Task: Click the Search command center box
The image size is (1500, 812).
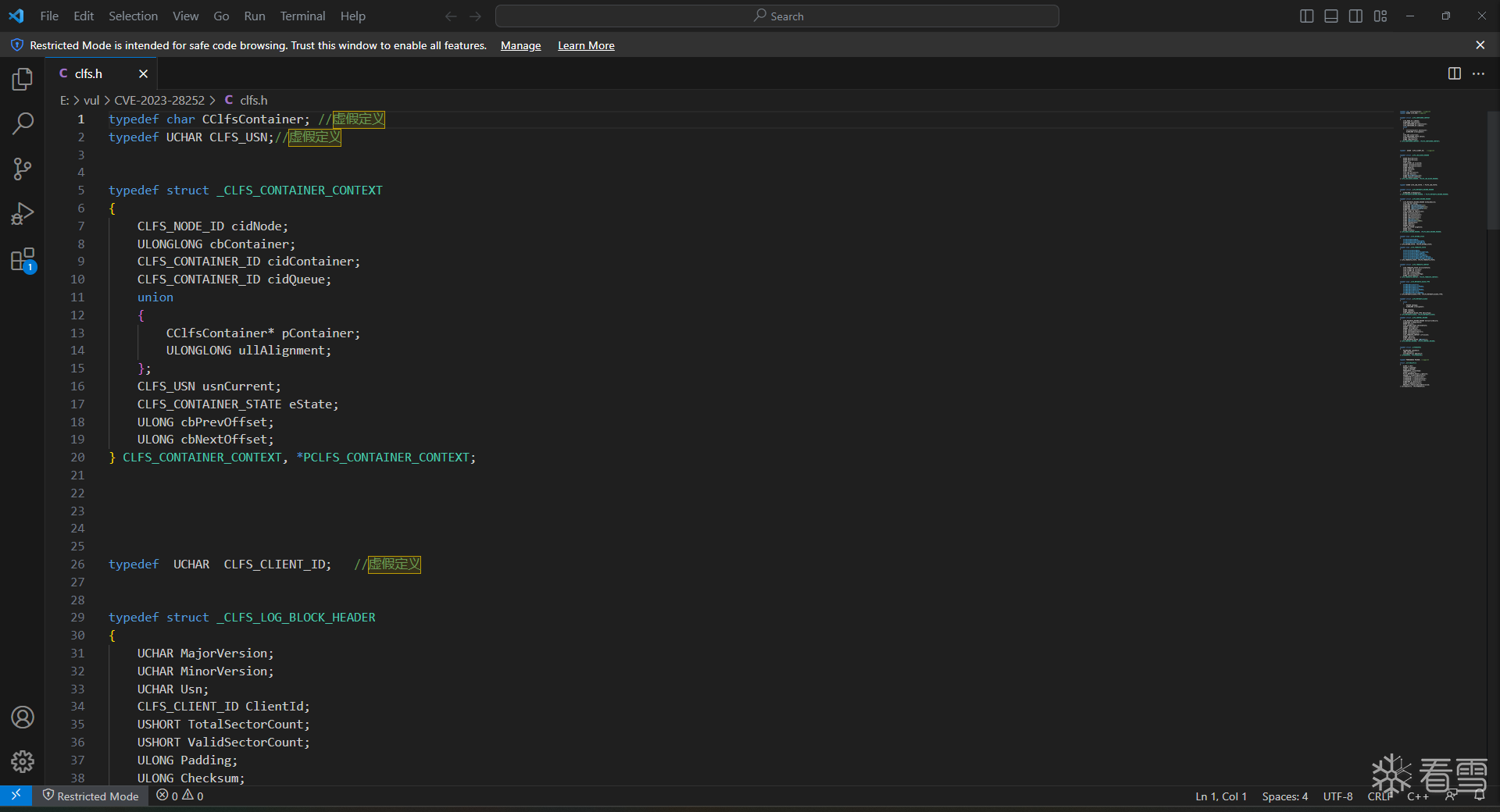Action: tap(777, 16)
